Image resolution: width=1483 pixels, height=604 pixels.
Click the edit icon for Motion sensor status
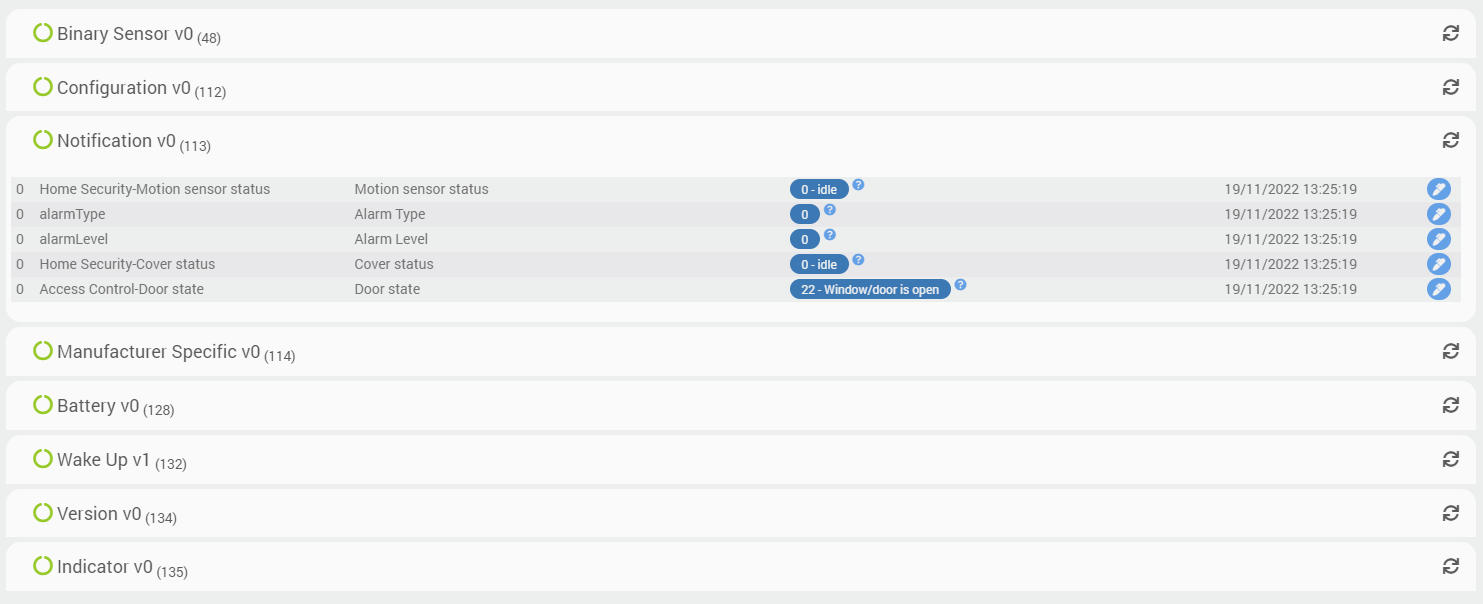(x=1438, y=189)
